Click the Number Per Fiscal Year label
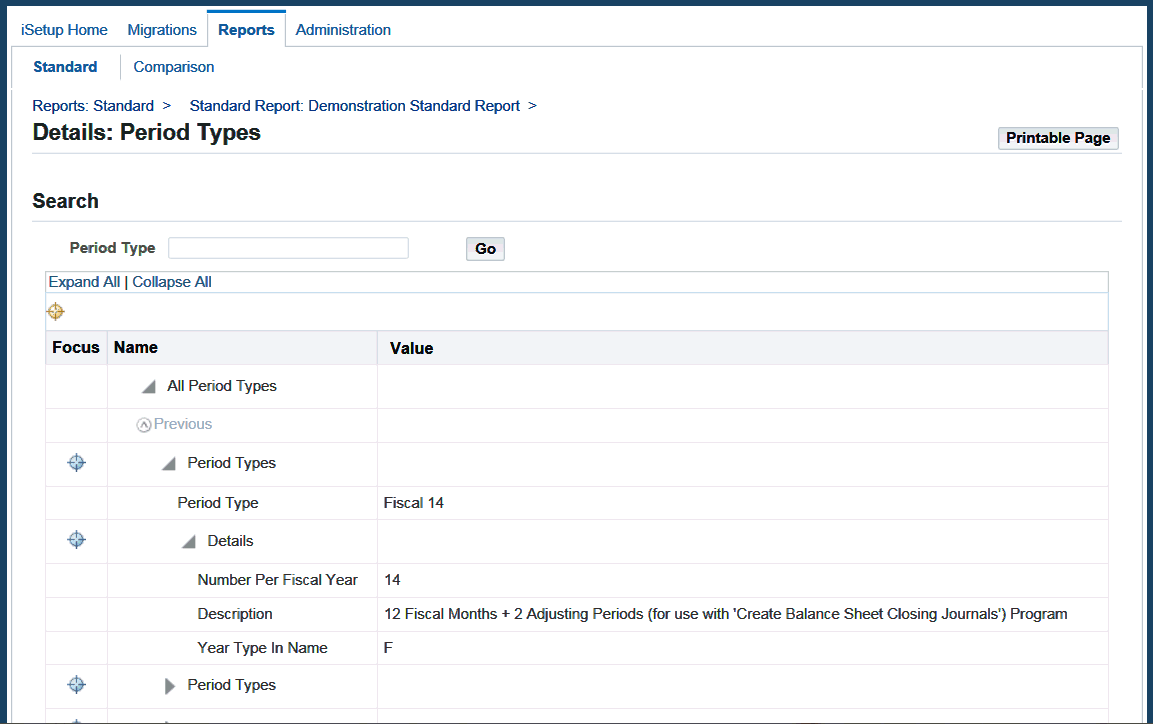 pos(277,580)
